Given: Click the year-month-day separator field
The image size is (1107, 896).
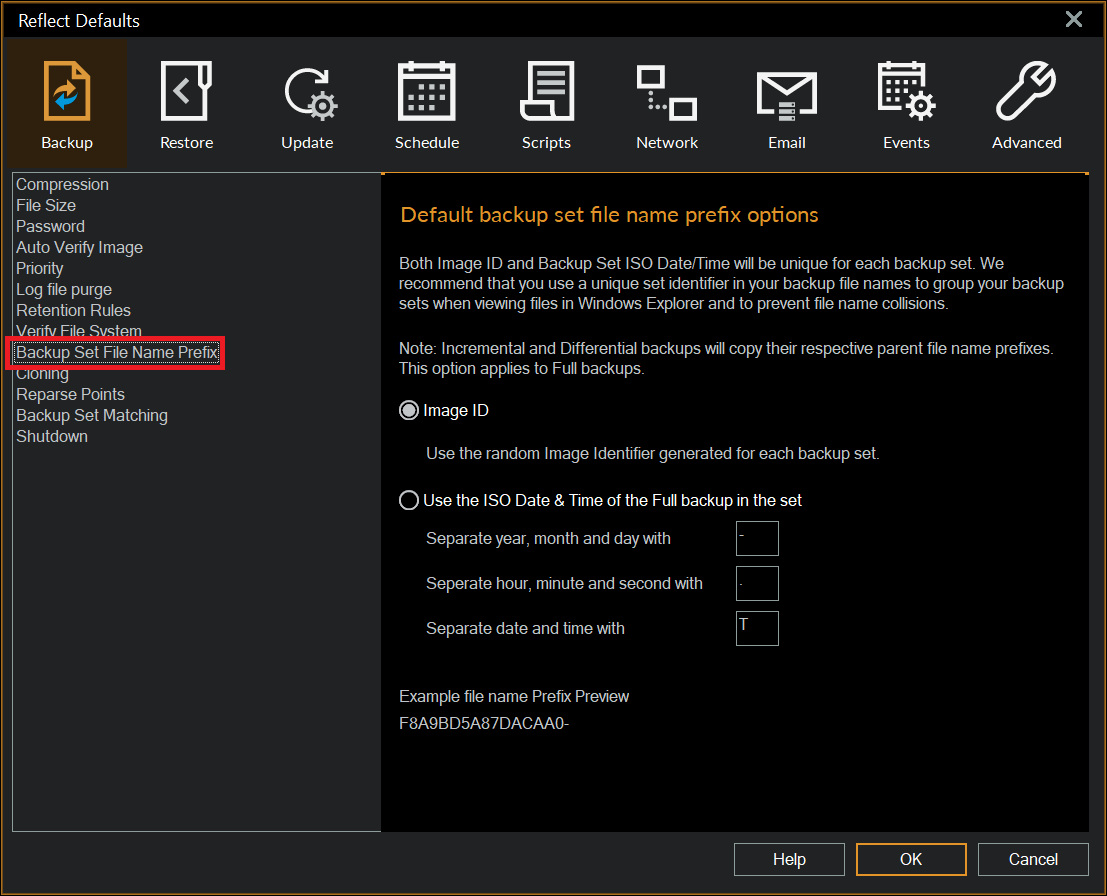Looking at the screenshot, I should point(757,538).
